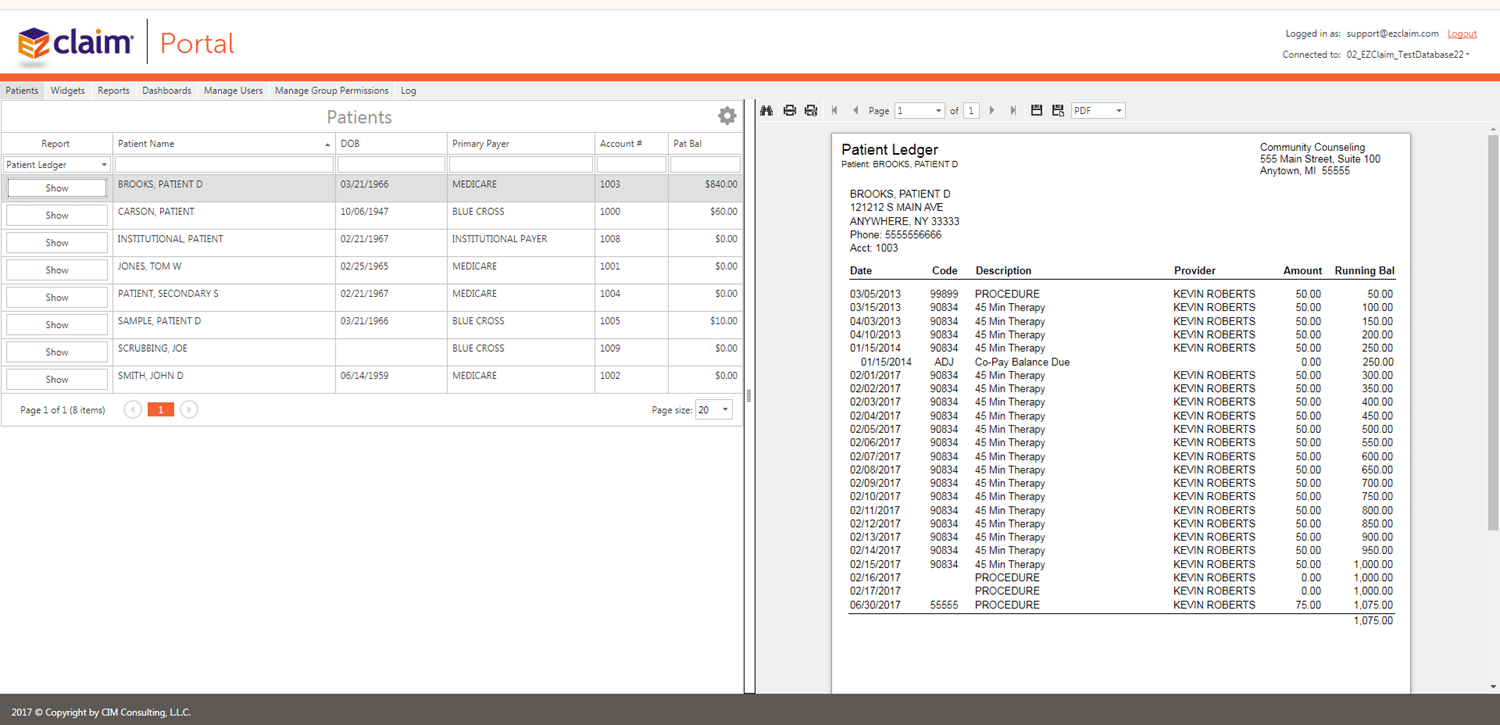
Task: Click the print current page icon
Action: coord(811,111)
